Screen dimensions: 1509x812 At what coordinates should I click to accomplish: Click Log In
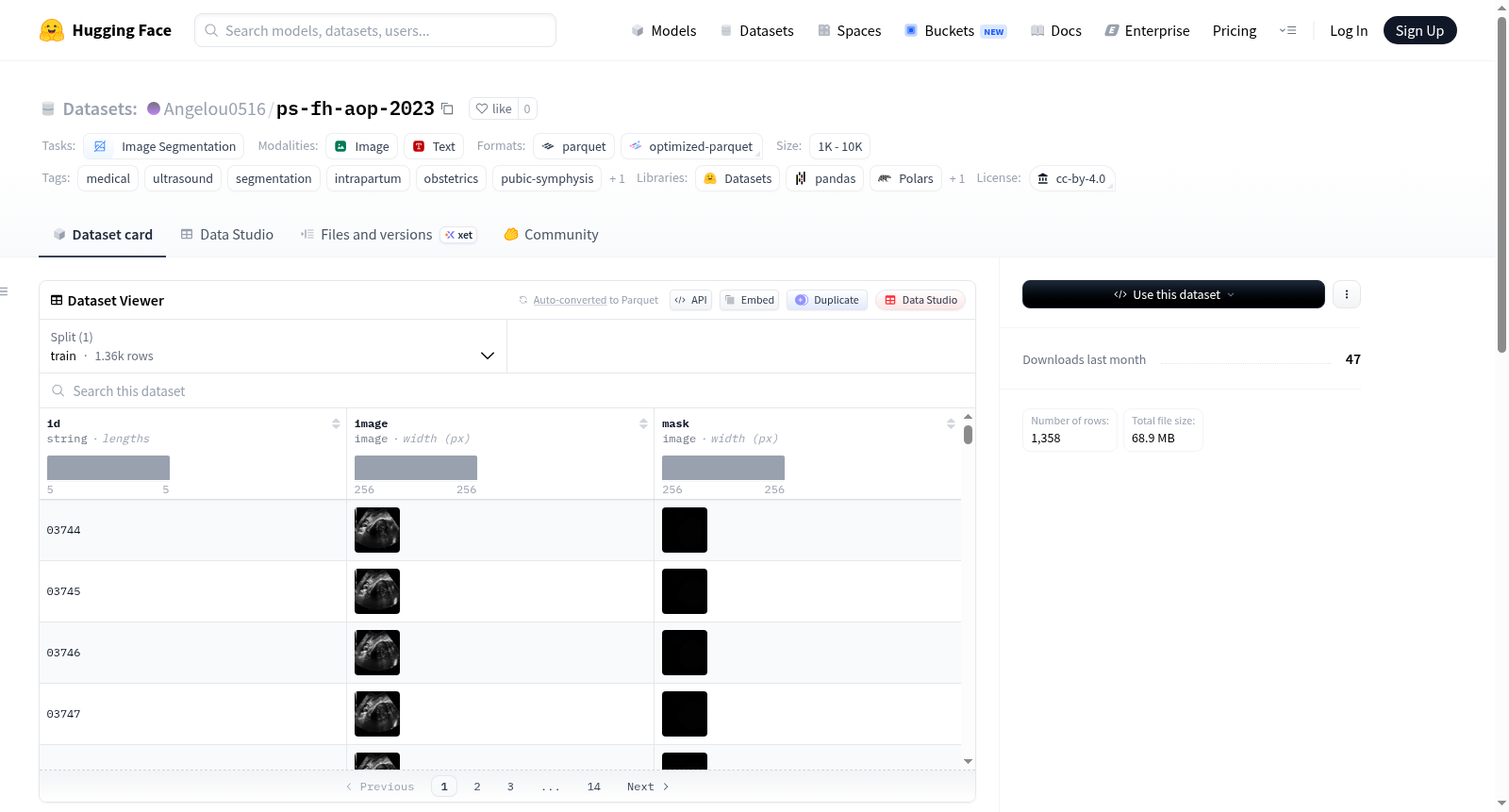tap(1349, 30)
